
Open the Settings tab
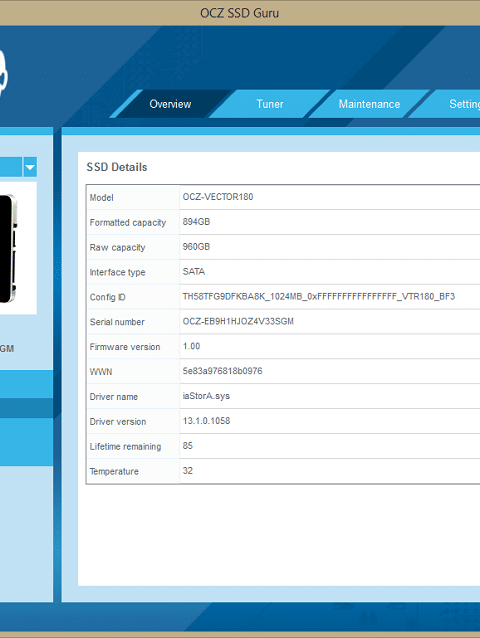(x=464, y=104)
